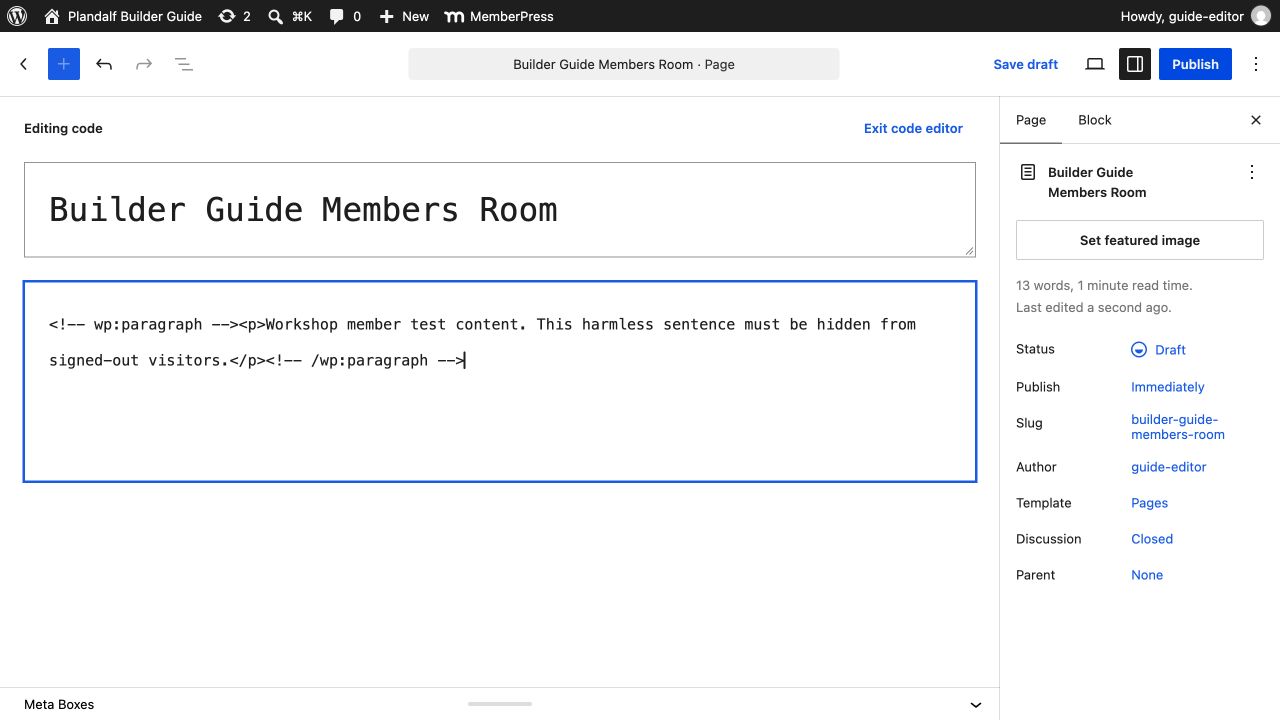Open the guide-editor user profile avatar
This screenshot has height=720, width=1280.
1261,16
